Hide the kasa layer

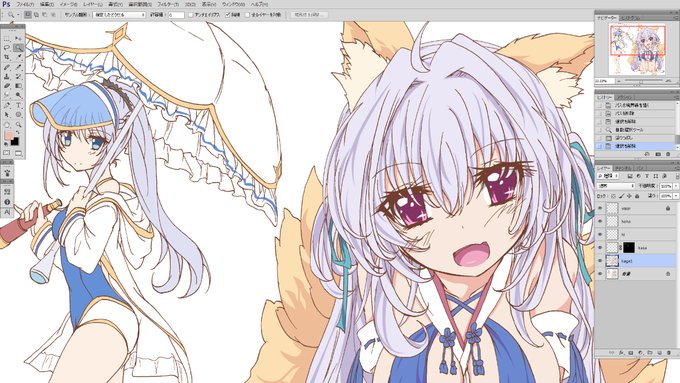600,247
